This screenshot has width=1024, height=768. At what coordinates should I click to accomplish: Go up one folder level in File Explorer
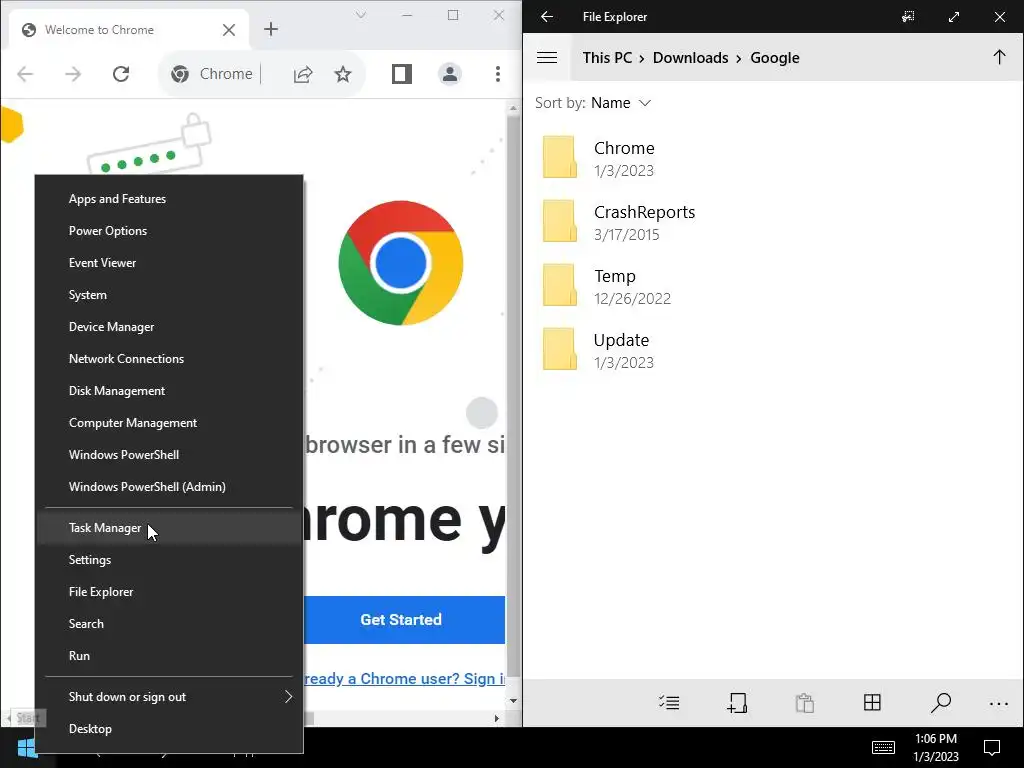pos(999,57)
